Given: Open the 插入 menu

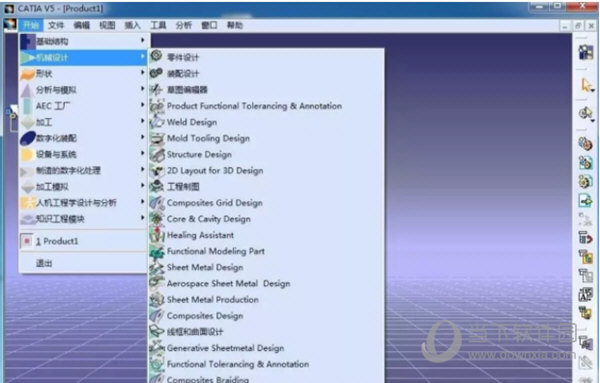Looking at the screenshot, I should (132, 25).
